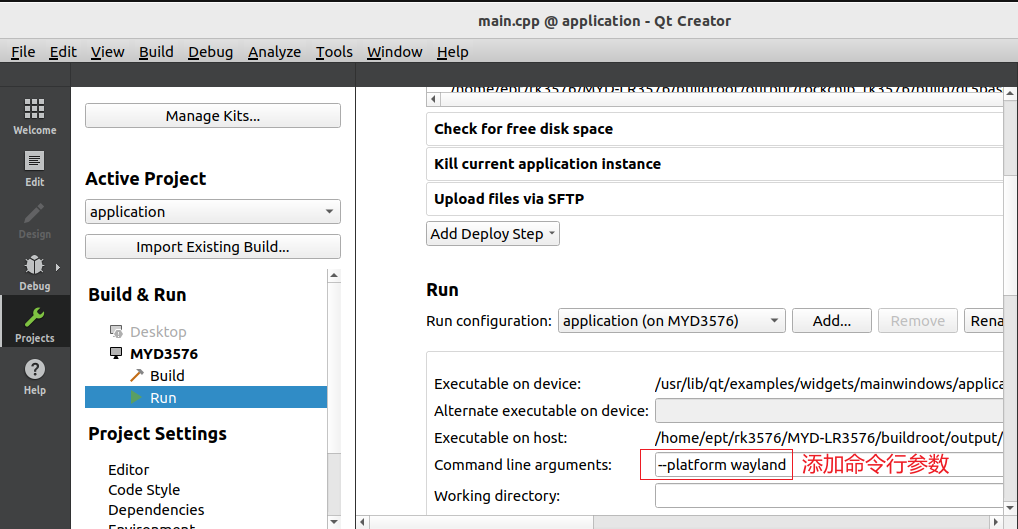Image resolution: width=1018 pixels, height=529 pixels.
Task: Expand Kill current application instance step
Action: (714, 164)
